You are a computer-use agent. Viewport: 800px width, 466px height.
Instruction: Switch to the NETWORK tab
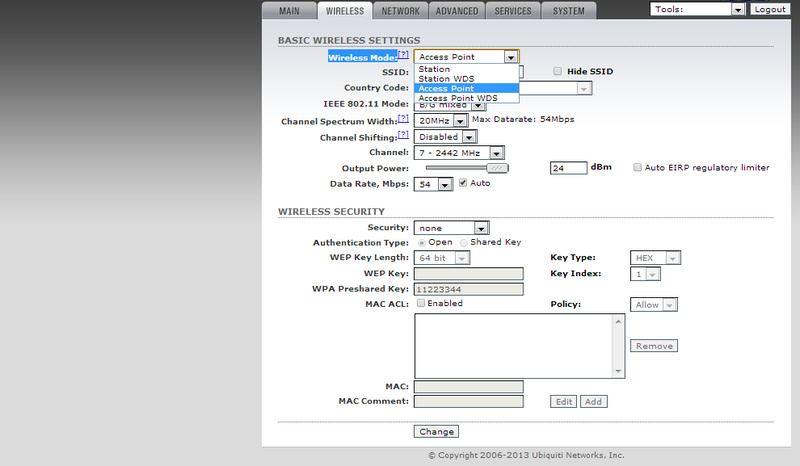[401, 11]
